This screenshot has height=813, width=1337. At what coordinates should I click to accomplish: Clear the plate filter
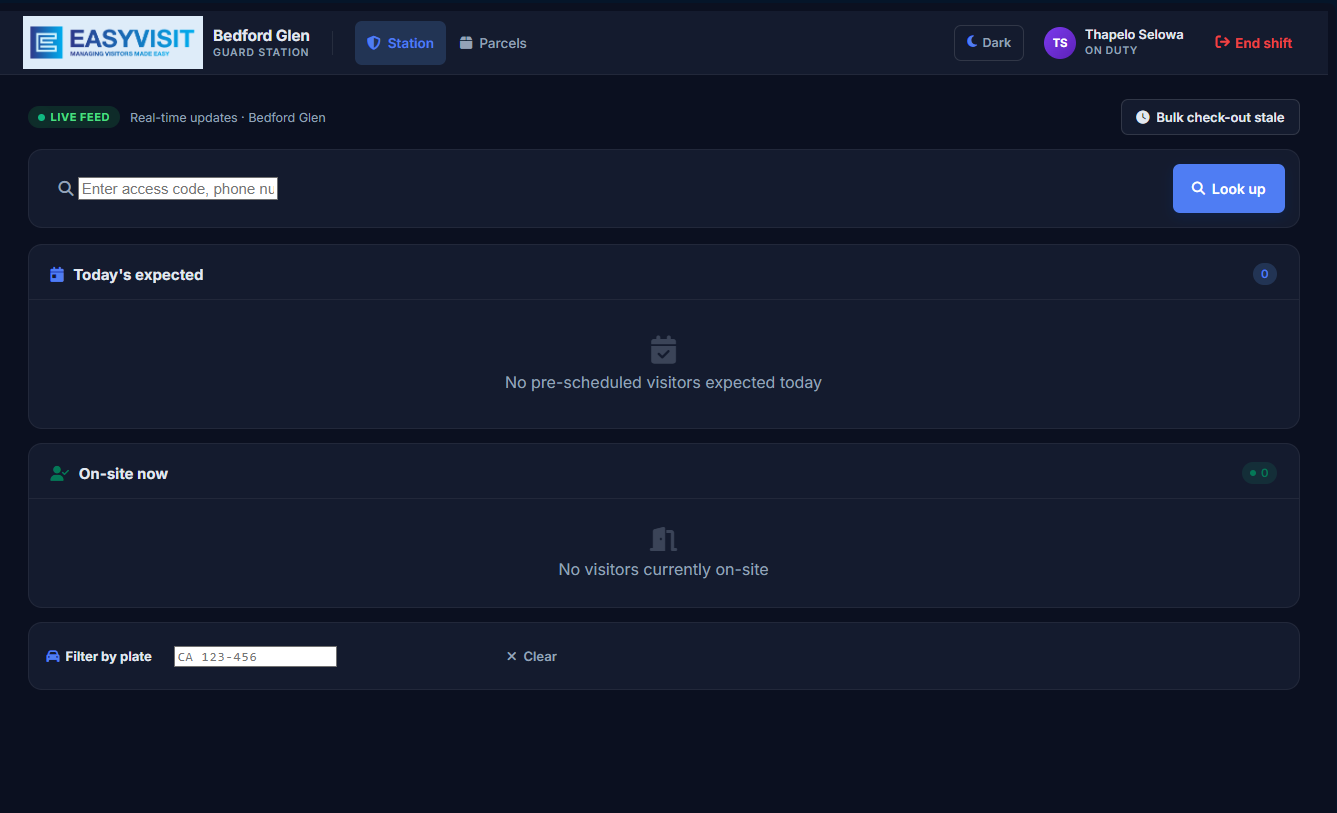coord(531,656)
